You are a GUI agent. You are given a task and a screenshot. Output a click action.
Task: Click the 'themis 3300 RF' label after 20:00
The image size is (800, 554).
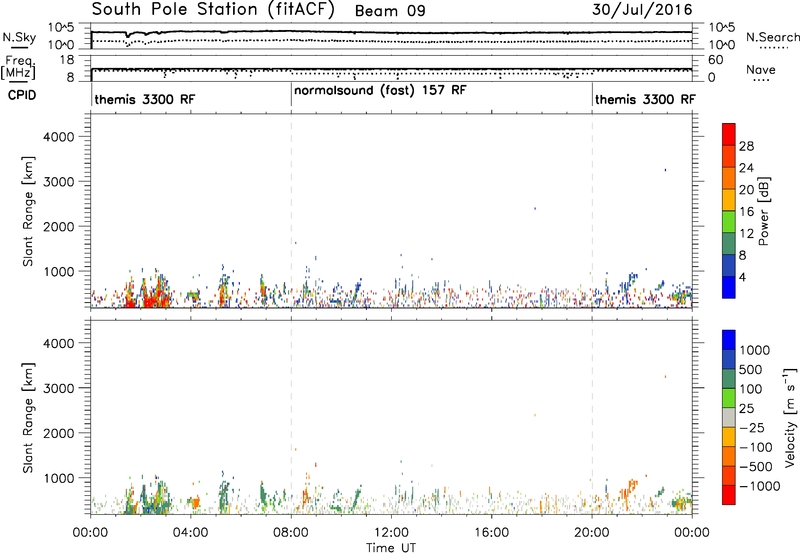coord(645,99)
